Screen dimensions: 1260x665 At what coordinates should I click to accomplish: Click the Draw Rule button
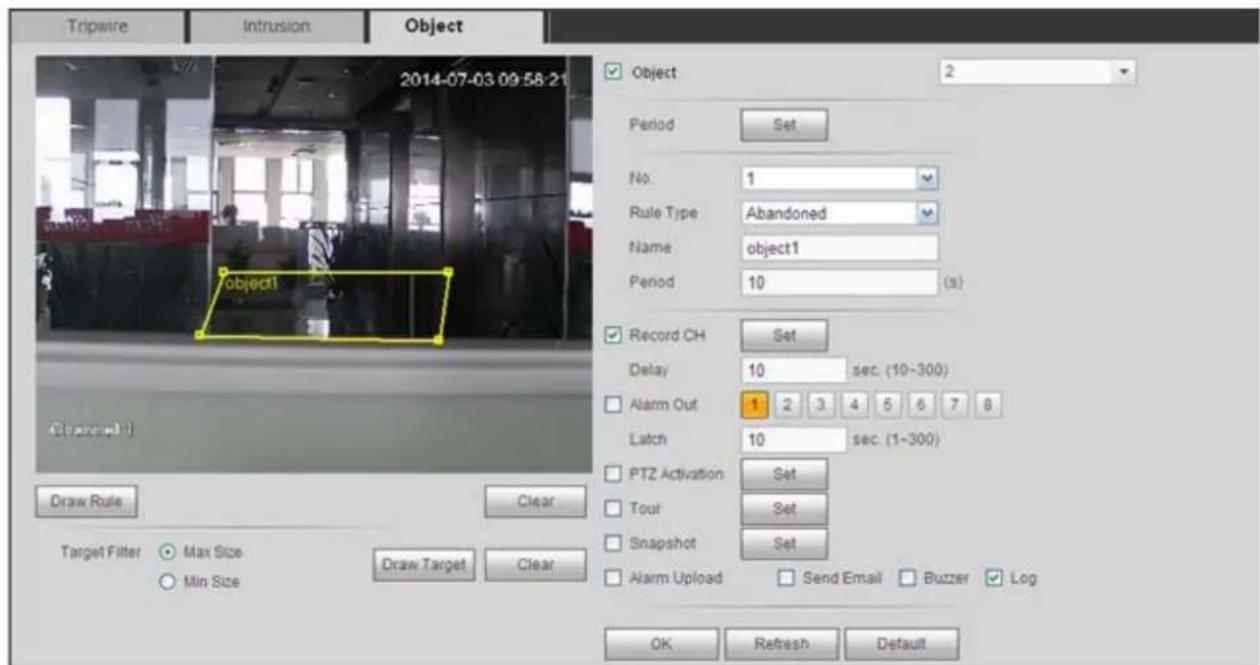pos(86,503)
